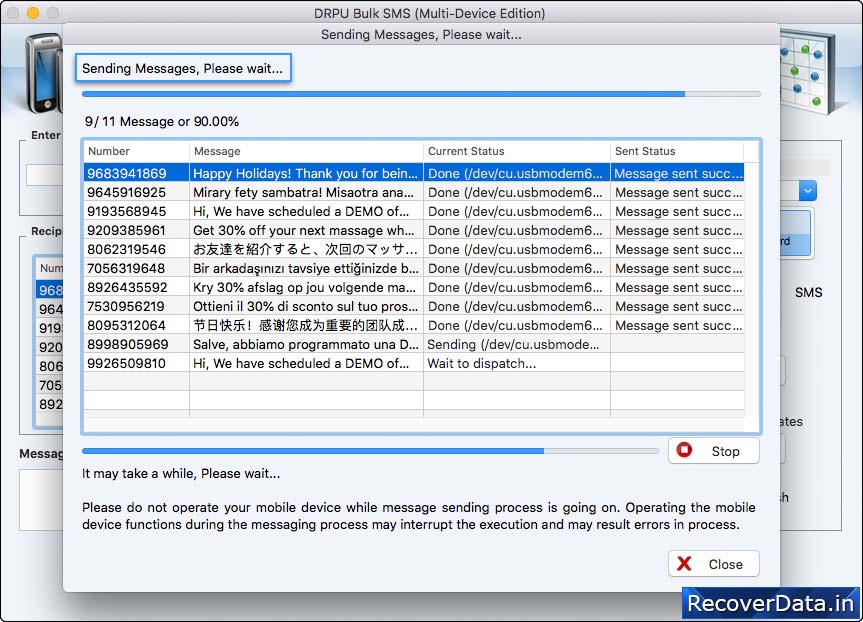Click the yellow minimize button in title bar
The image size is (863, 622).
32,13
